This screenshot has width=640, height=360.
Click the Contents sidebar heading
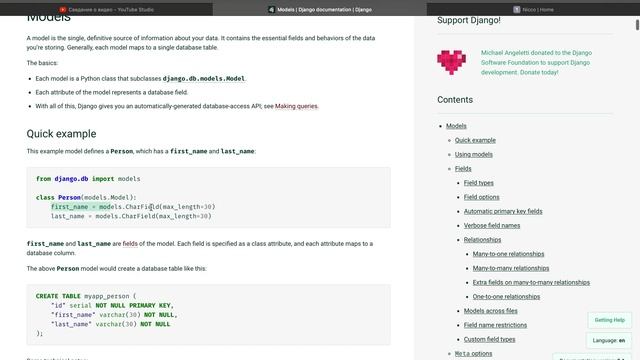(x=455, y=100)
